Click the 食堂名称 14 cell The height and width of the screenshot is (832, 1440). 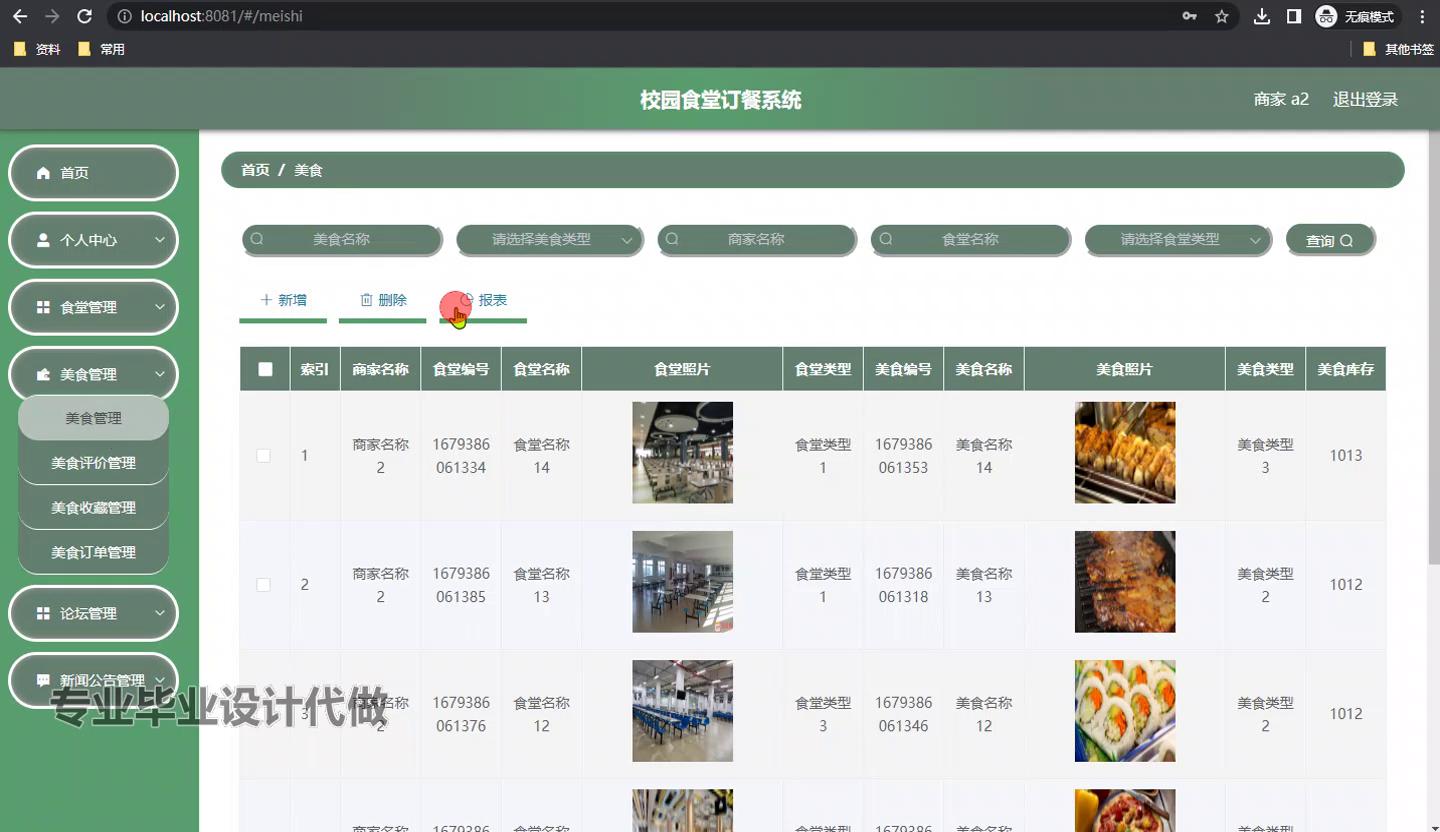click(541, 455)
